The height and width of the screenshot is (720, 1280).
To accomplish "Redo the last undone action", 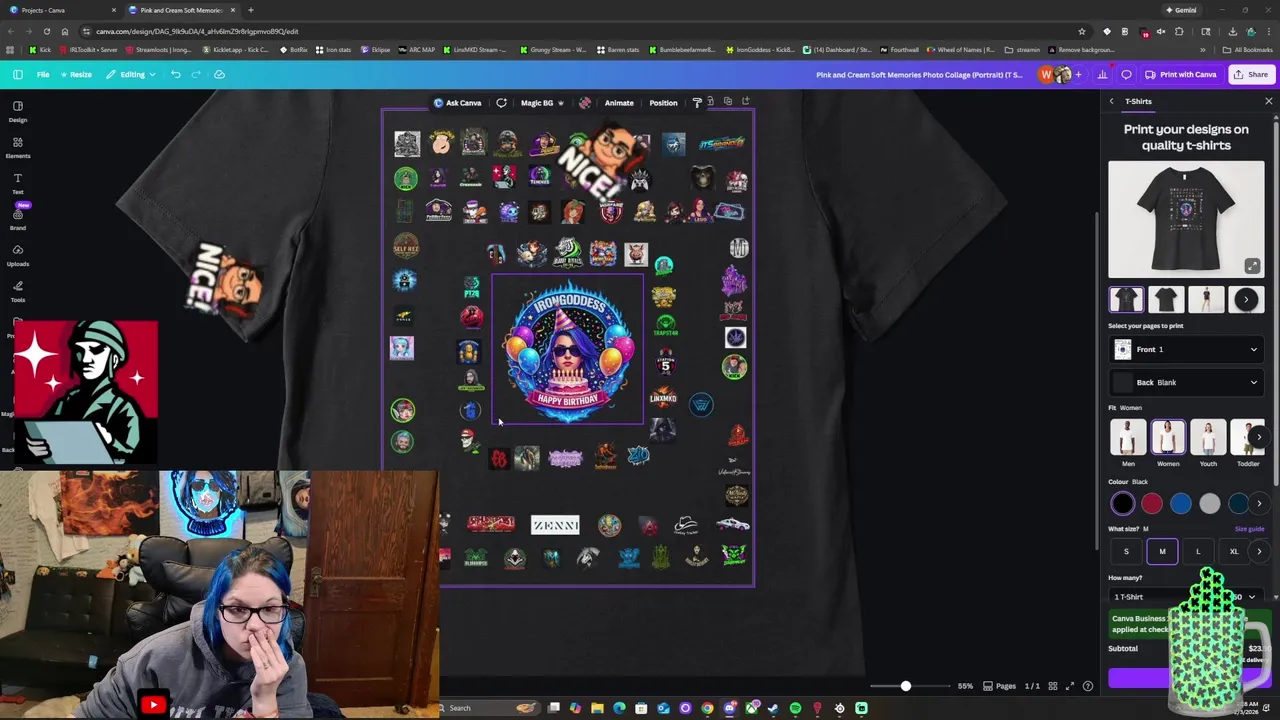I will coord(197,74).
